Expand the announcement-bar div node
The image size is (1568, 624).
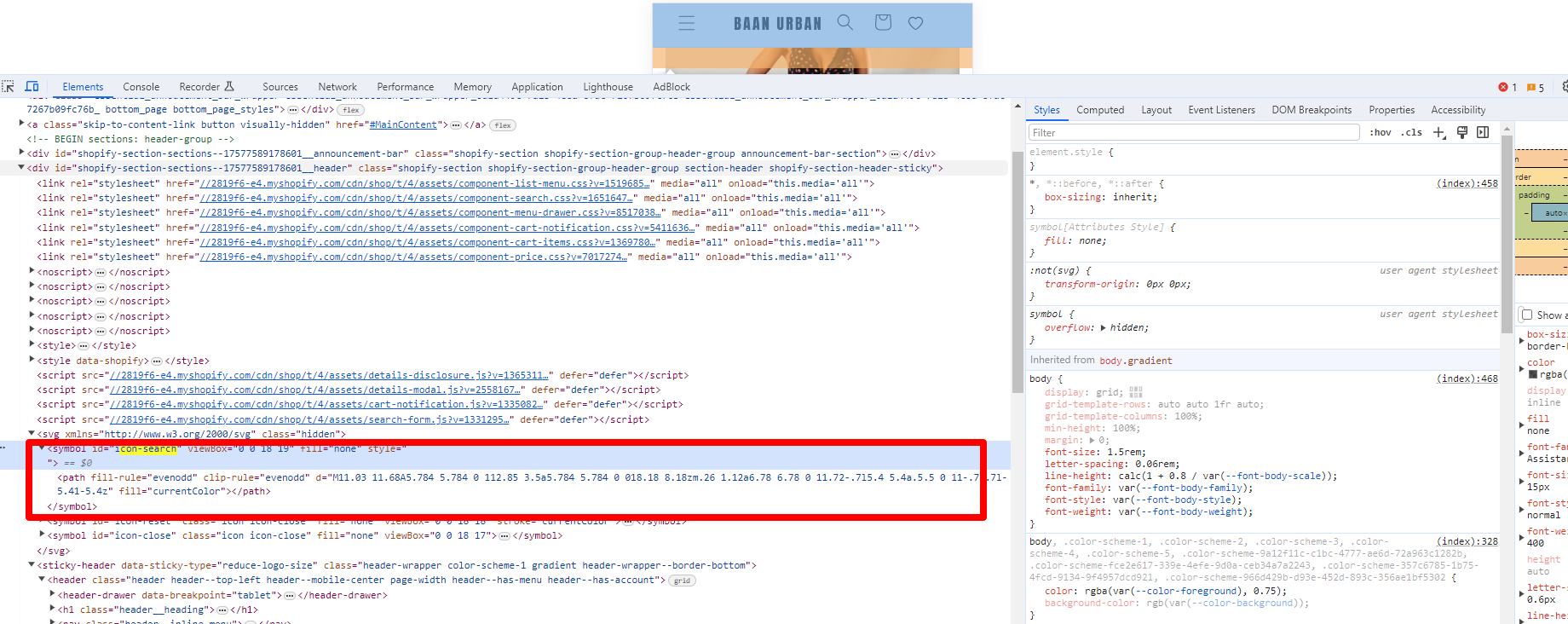[x=22, y=153]
